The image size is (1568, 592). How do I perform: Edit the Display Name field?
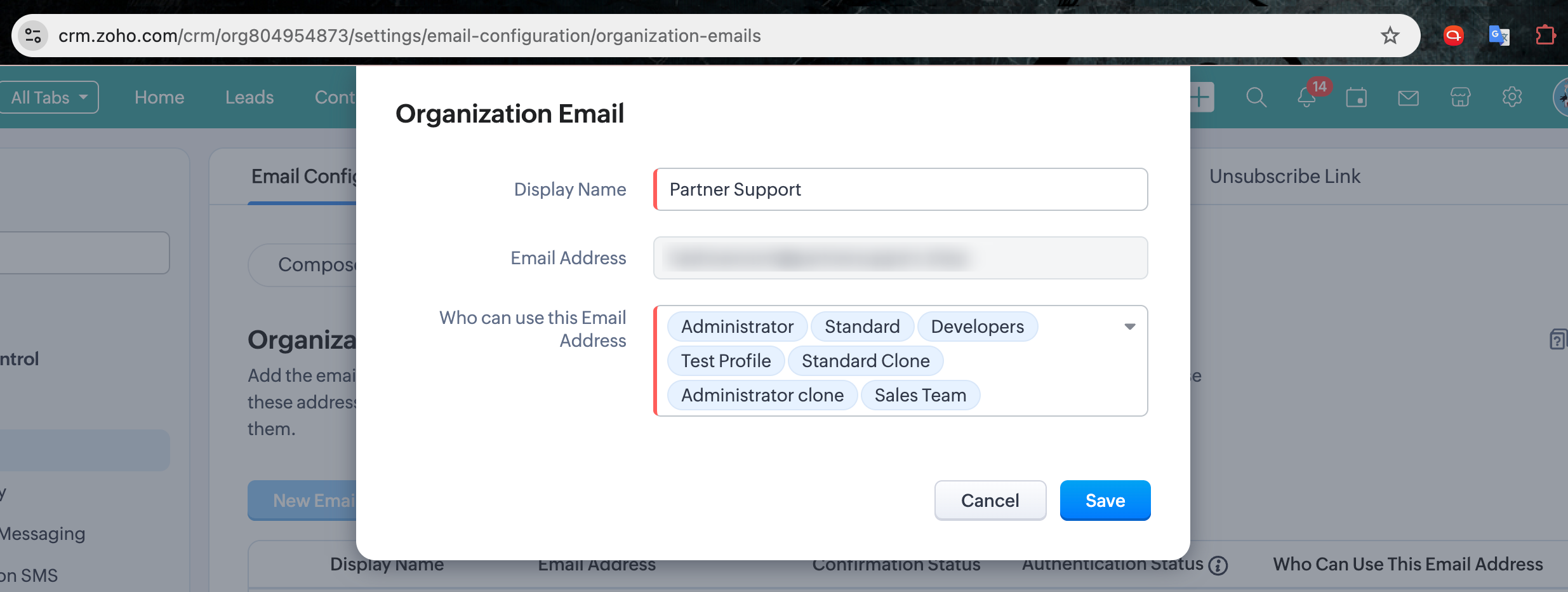pyautogui.click(x=901, y=189)
